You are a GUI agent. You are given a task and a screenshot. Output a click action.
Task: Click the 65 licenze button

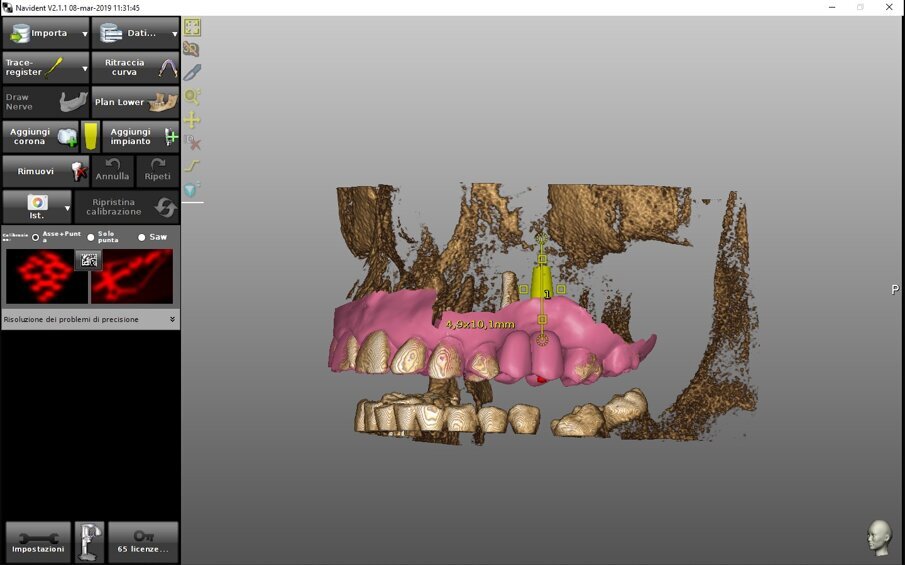pyautogui.click(x=143, y=542)
